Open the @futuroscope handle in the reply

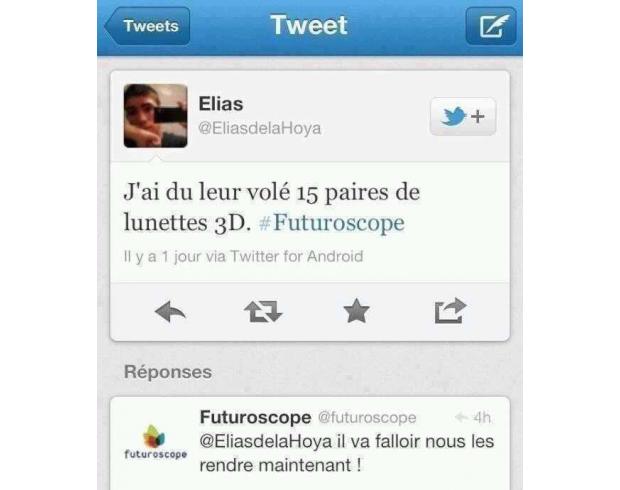coord(367,418)
